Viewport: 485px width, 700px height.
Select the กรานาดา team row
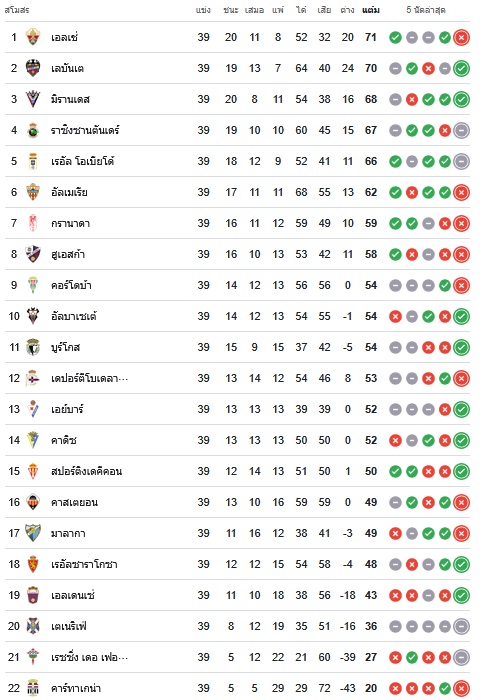click(237, 223)
